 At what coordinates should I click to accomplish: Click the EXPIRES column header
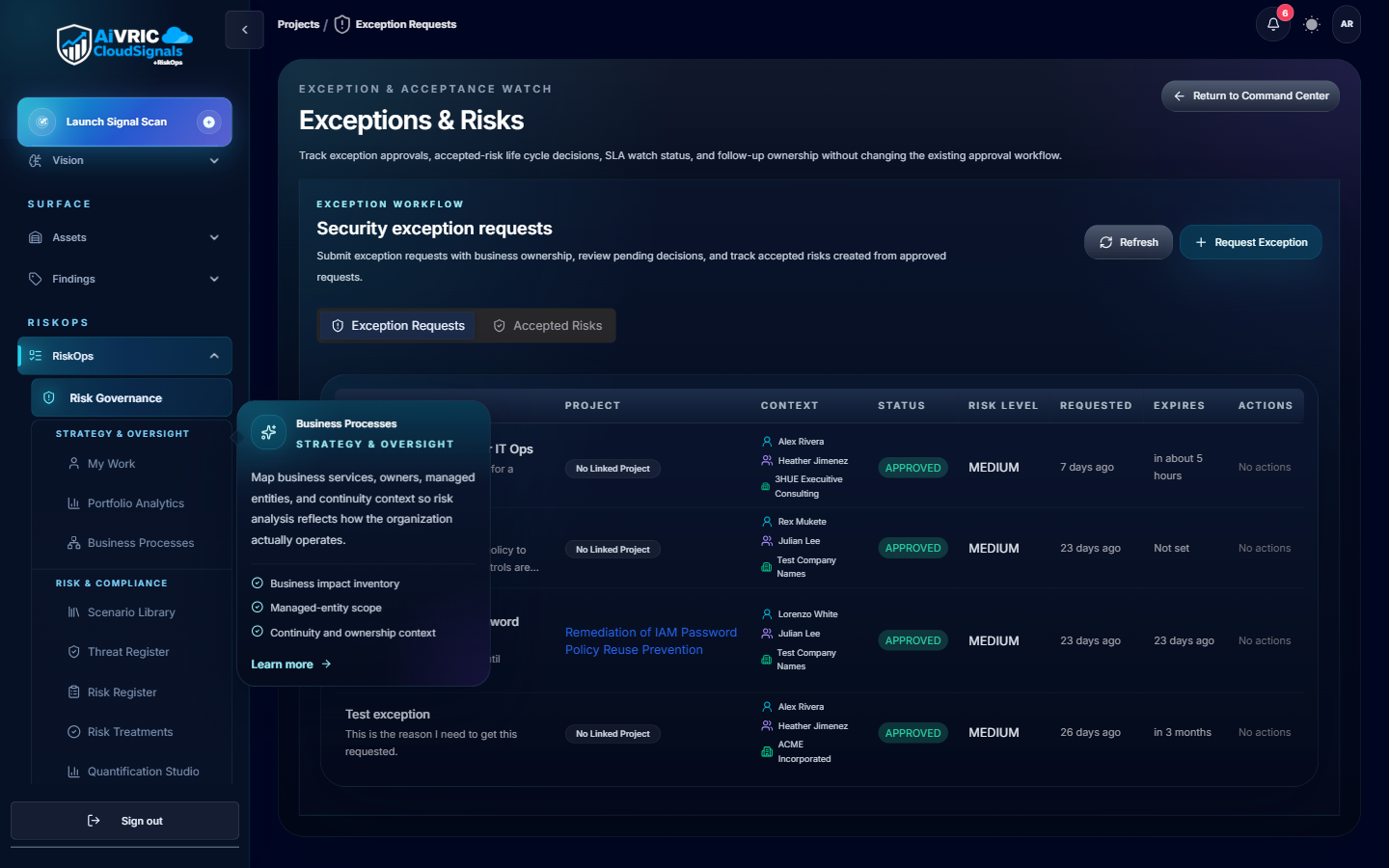coord(1179,406)
